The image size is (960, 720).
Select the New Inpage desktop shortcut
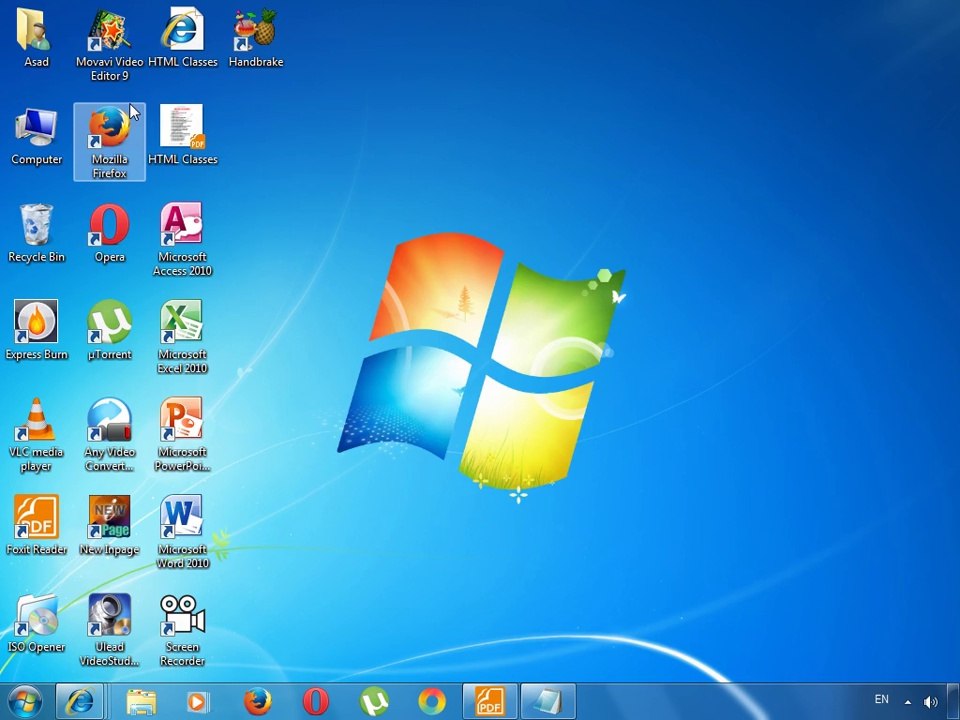tap(110, 525)
